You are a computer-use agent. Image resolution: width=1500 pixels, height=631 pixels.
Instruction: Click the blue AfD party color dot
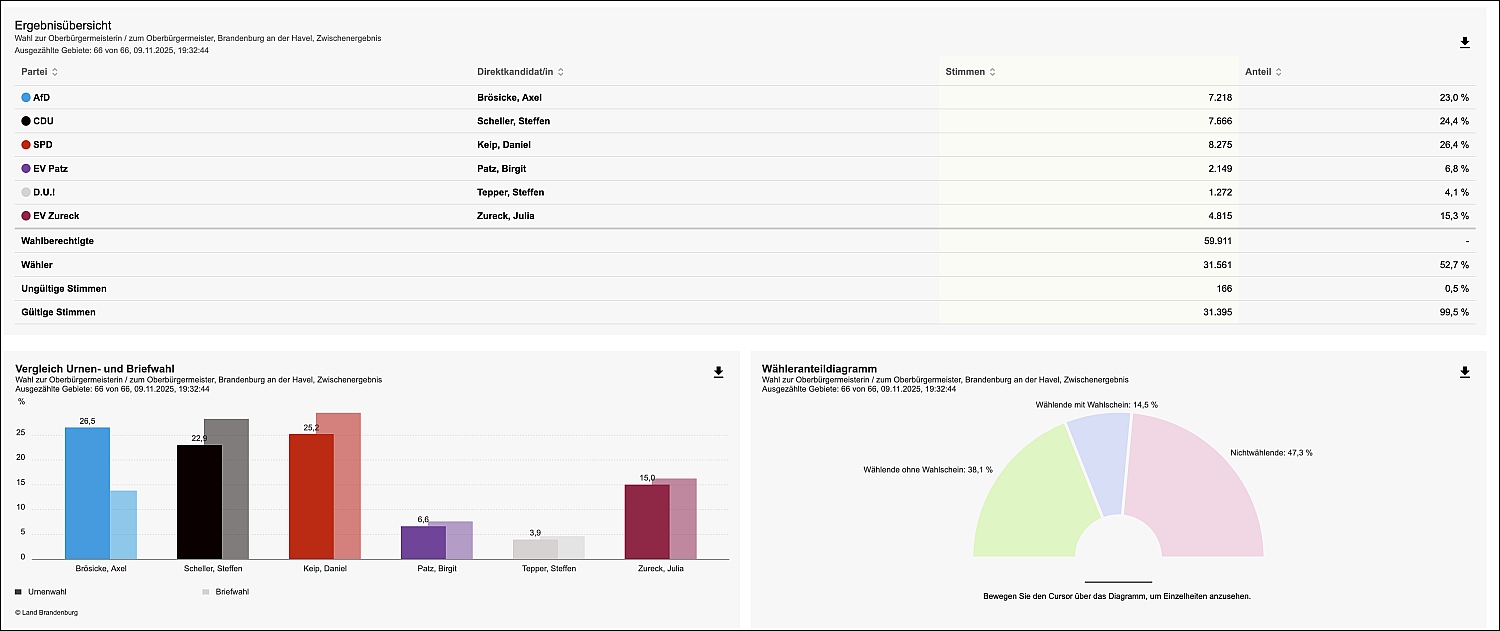(x=26, y=98)
